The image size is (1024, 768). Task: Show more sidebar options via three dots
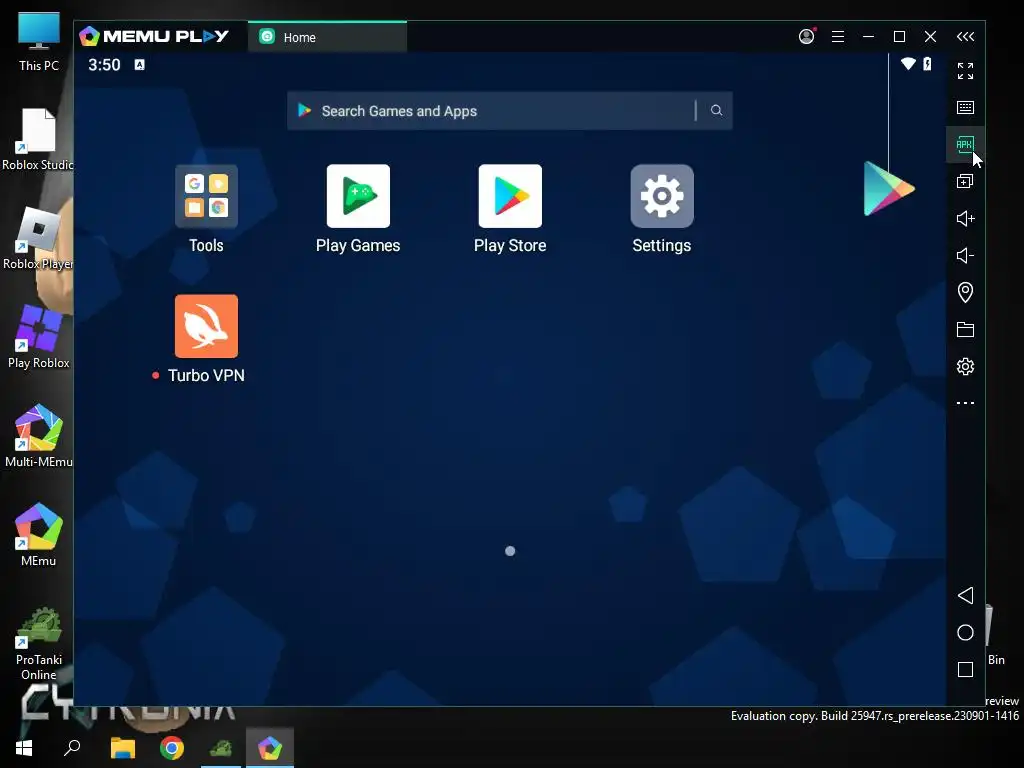click(x=965, y=403)
